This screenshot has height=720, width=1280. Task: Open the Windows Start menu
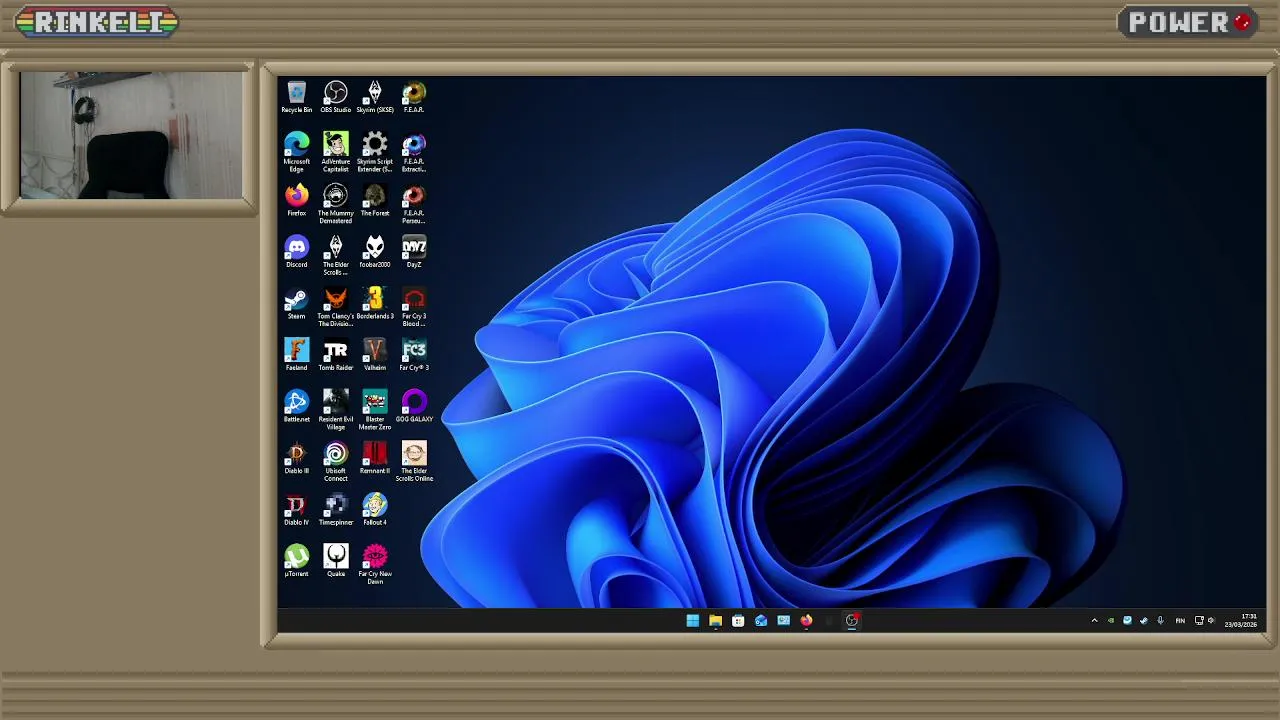[692, 621]
